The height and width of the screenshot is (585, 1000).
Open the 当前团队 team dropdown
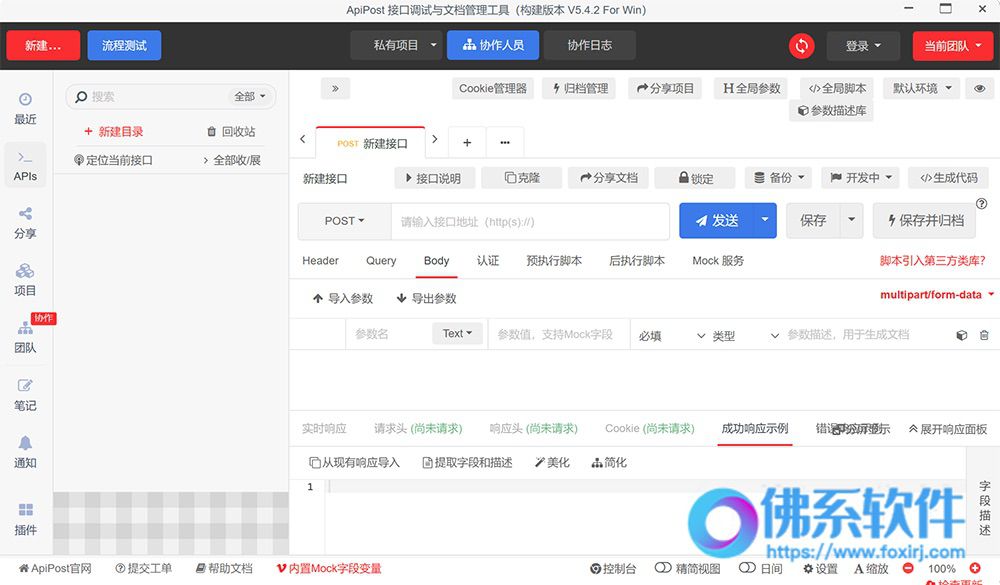click(x=953, y=46)
